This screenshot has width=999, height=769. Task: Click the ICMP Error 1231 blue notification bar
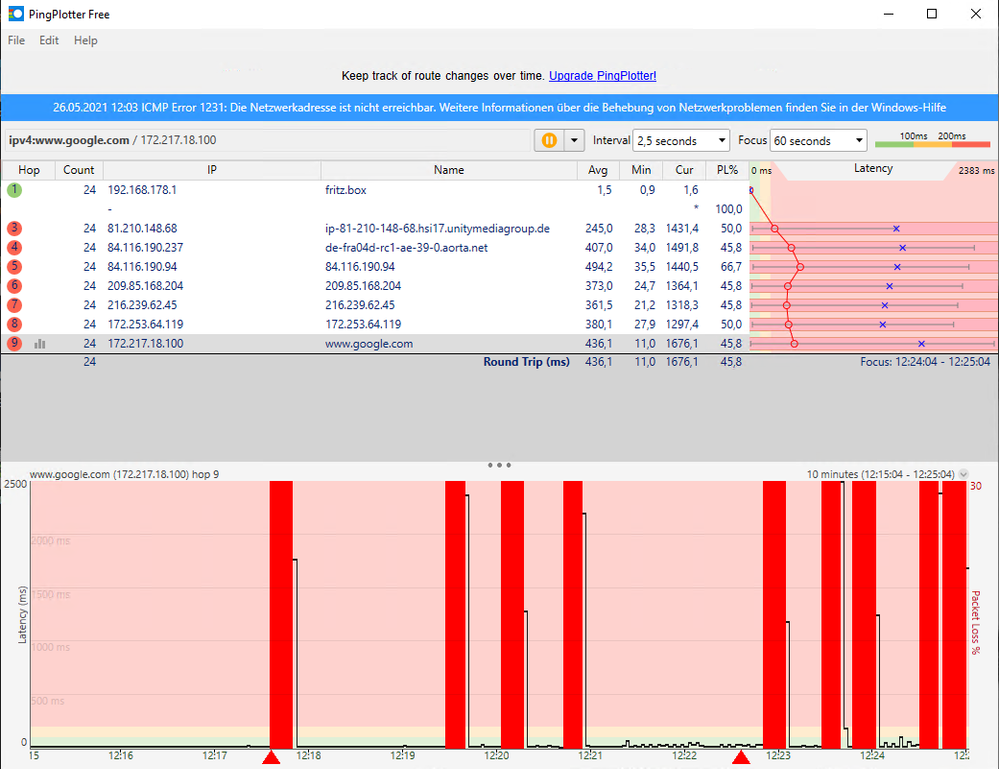click(x=500, y=108)
